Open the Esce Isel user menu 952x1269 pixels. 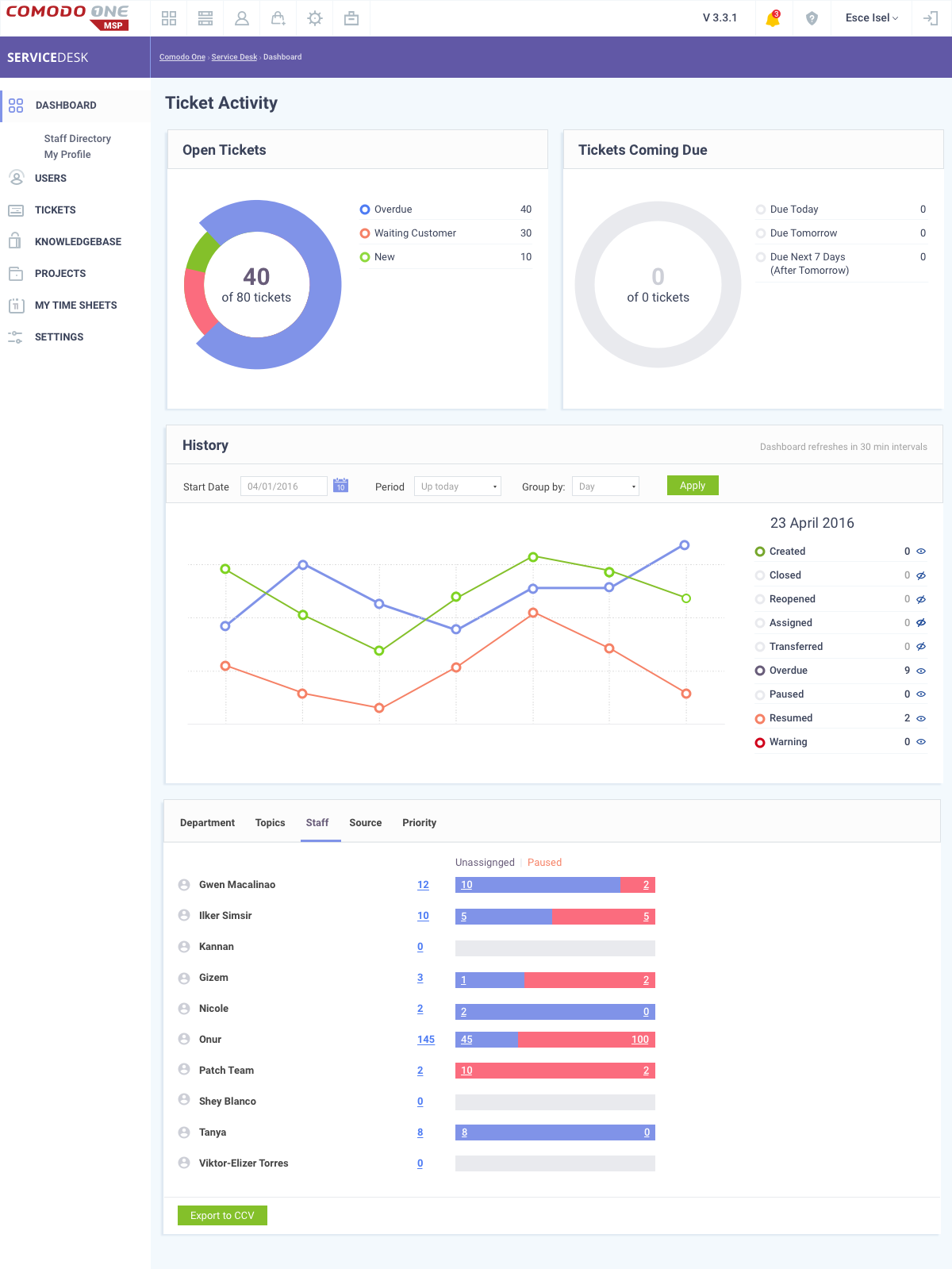click(x=871, y=18)
